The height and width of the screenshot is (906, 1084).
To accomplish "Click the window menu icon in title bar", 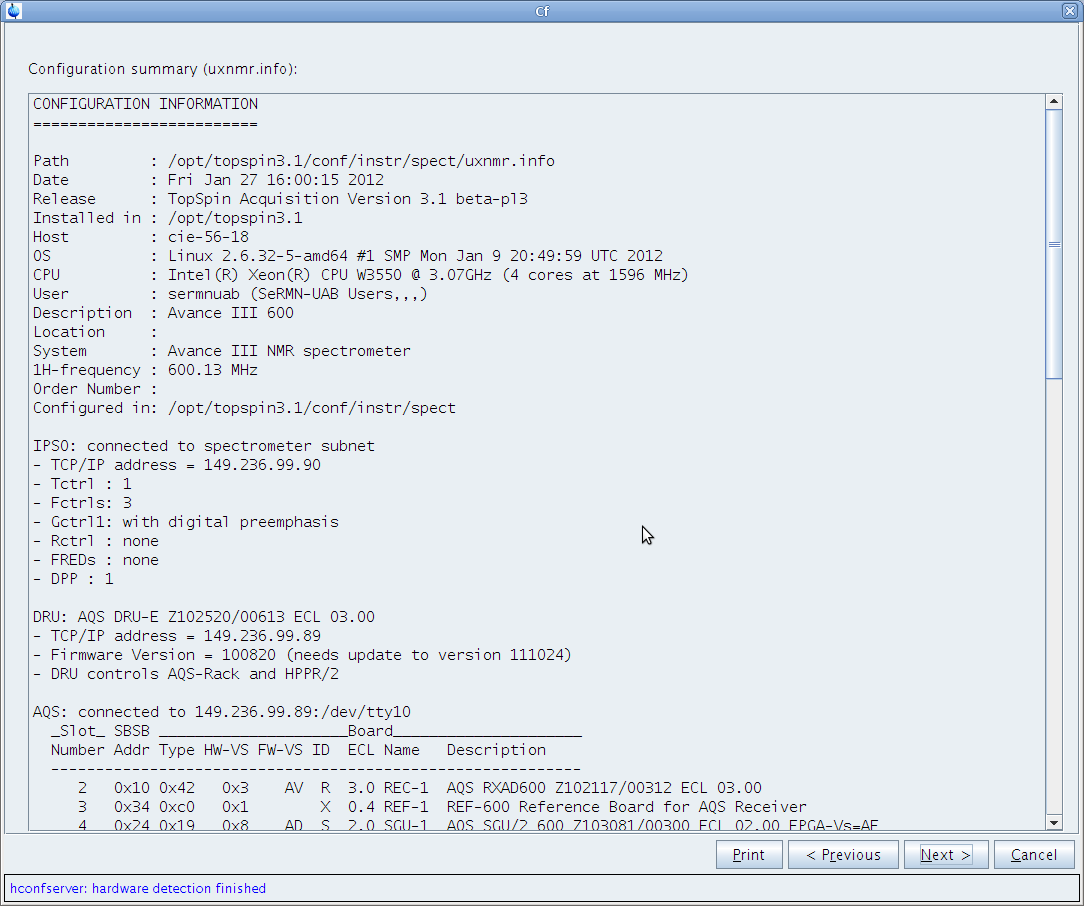I will pyautogui.click(x=13, y=11).
